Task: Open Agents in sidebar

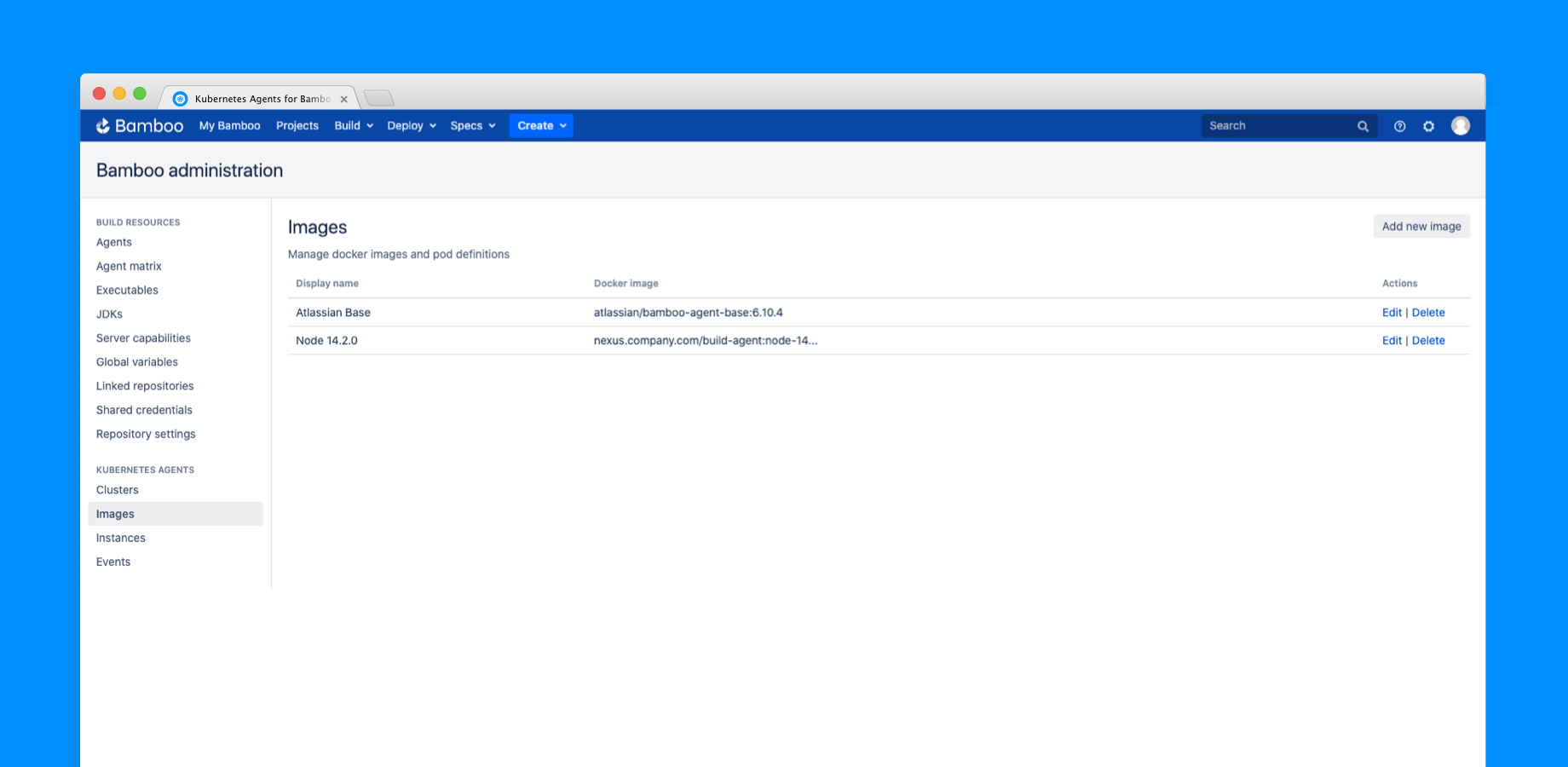Action: coord(114,242)
